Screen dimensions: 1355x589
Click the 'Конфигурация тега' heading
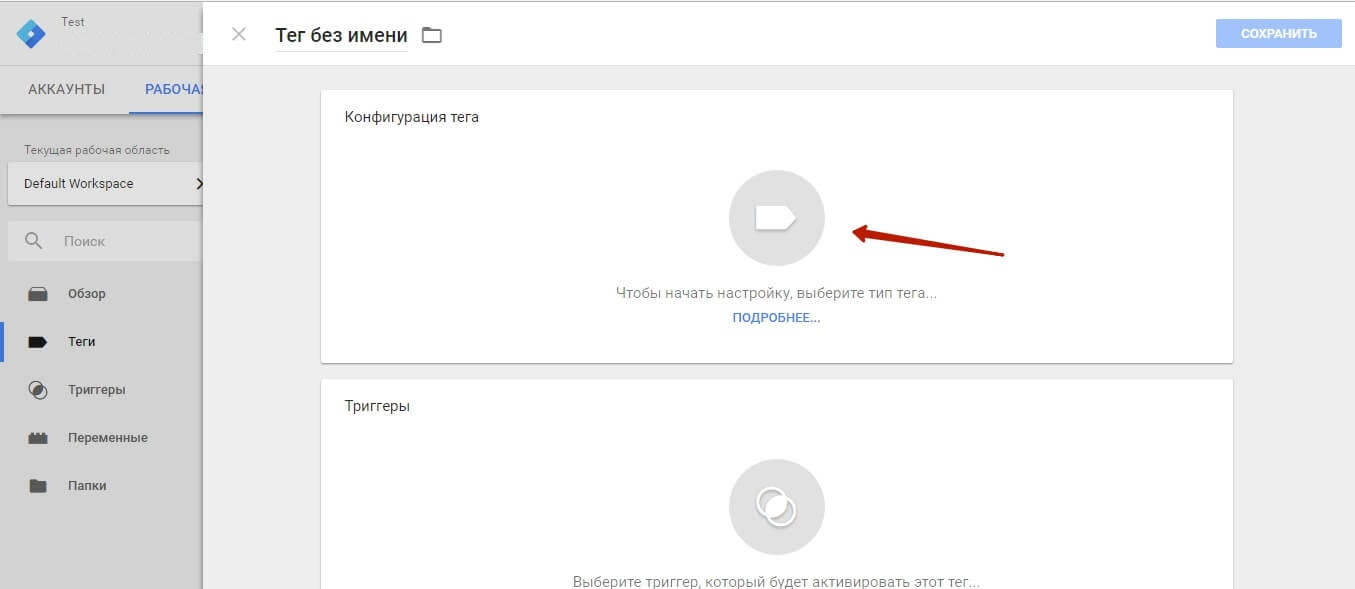click(412, 117)
